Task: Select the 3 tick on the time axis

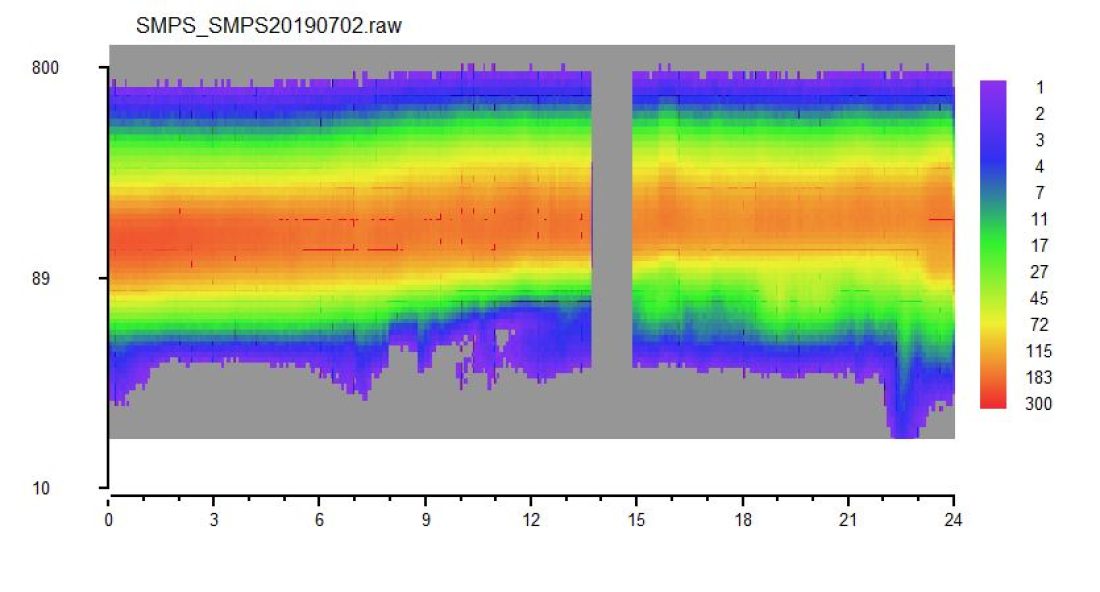Action: pyautogui.click(x=214, y=520)
